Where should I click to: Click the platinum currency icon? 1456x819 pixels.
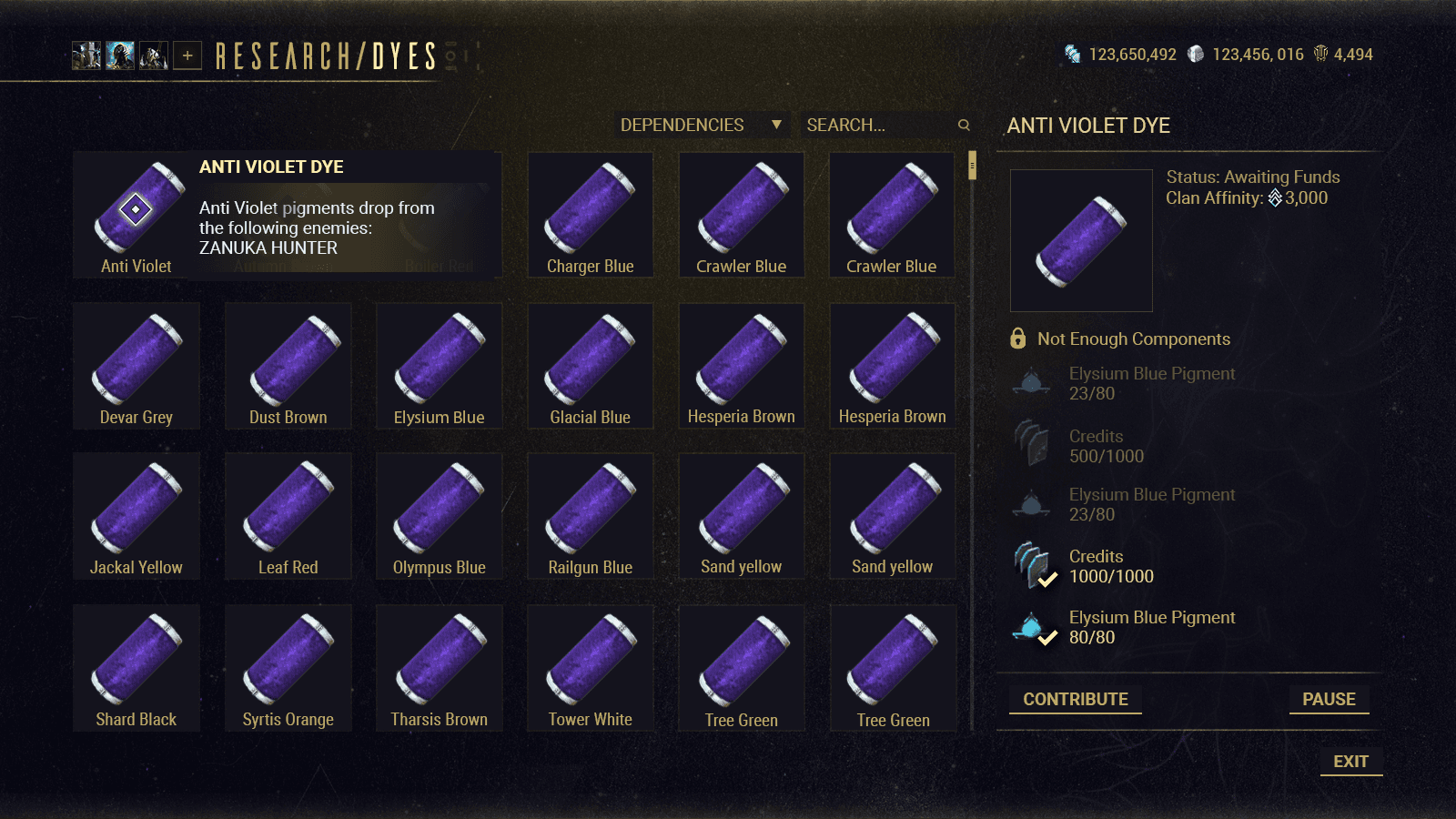1196,55
